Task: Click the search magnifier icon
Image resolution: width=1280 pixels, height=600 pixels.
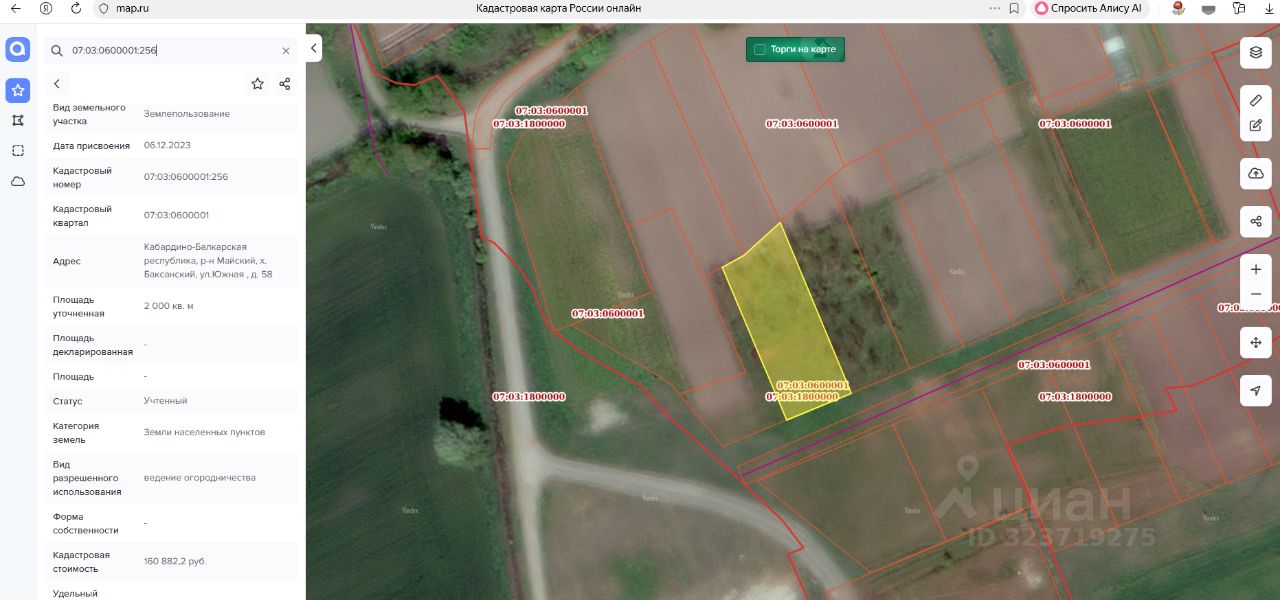Action: (57, 50)
